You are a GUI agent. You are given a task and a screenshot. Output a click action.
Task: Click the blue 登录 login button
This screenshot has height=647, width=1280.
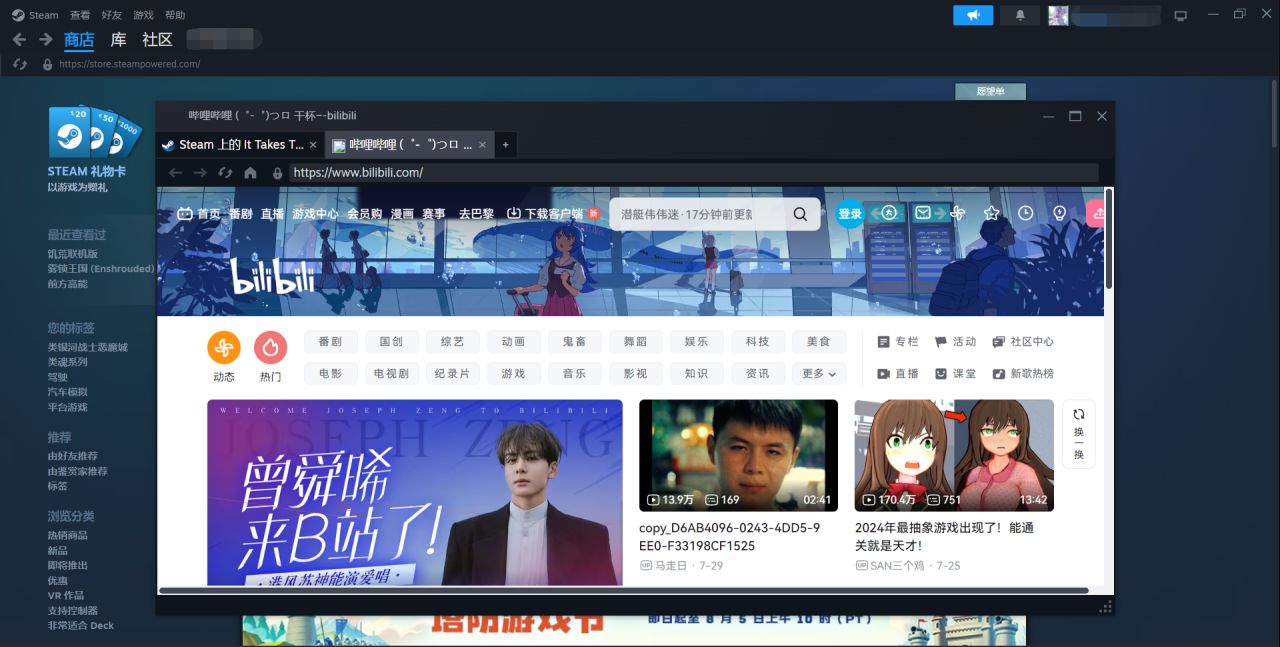tap(850, 214)
